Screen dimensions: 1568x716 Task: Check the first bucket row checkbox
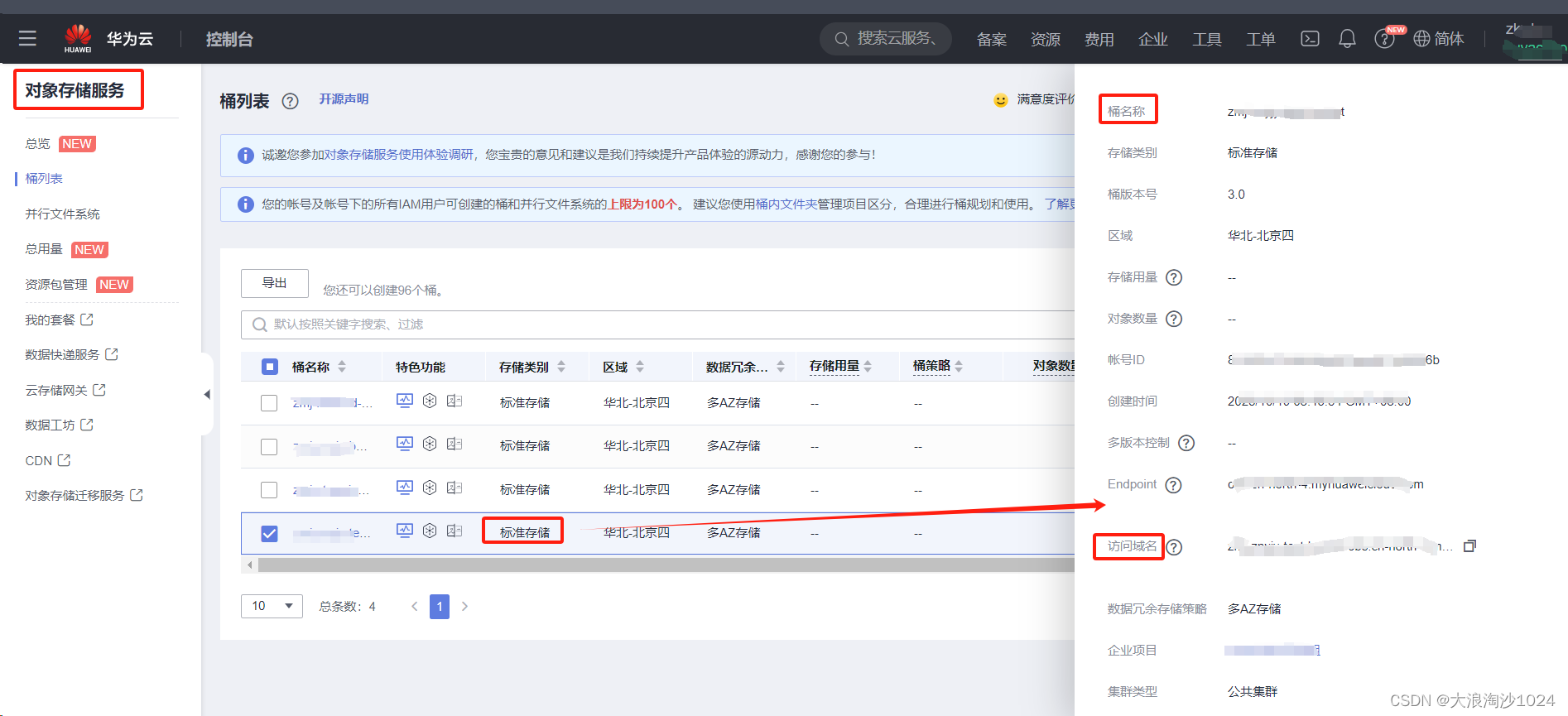pos(269,403)
